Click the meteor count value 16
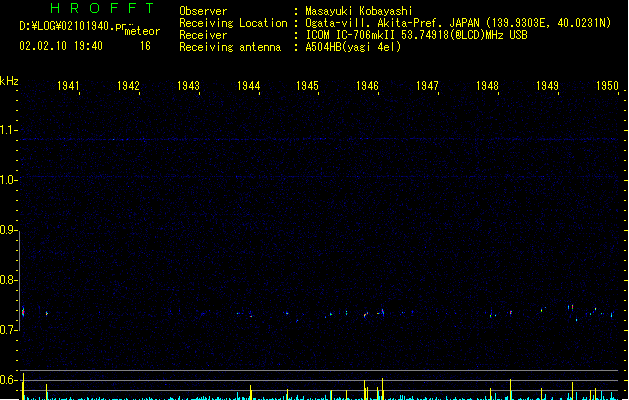 tap(145, 46)
